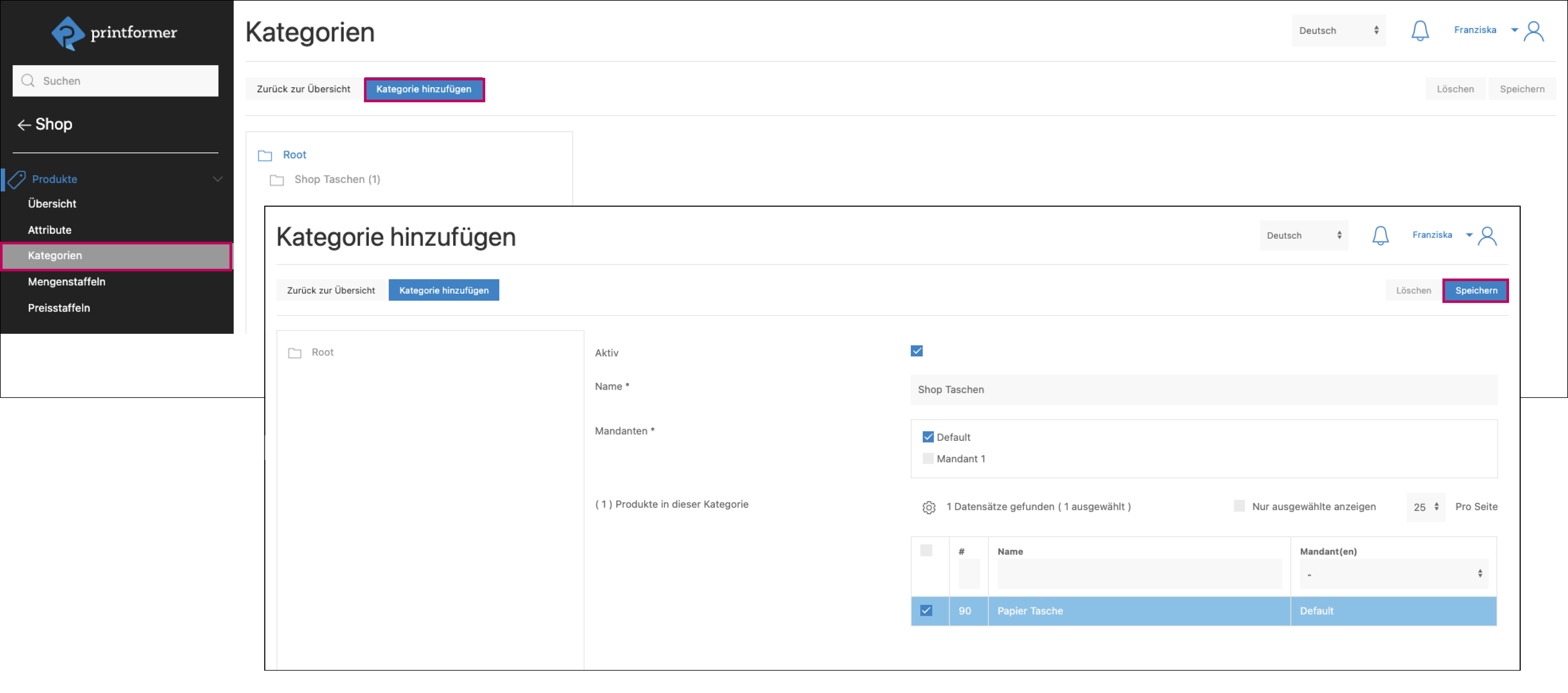
Task: Click notification bell in Kategorie hinzufügen panel
Action: 1380,236
